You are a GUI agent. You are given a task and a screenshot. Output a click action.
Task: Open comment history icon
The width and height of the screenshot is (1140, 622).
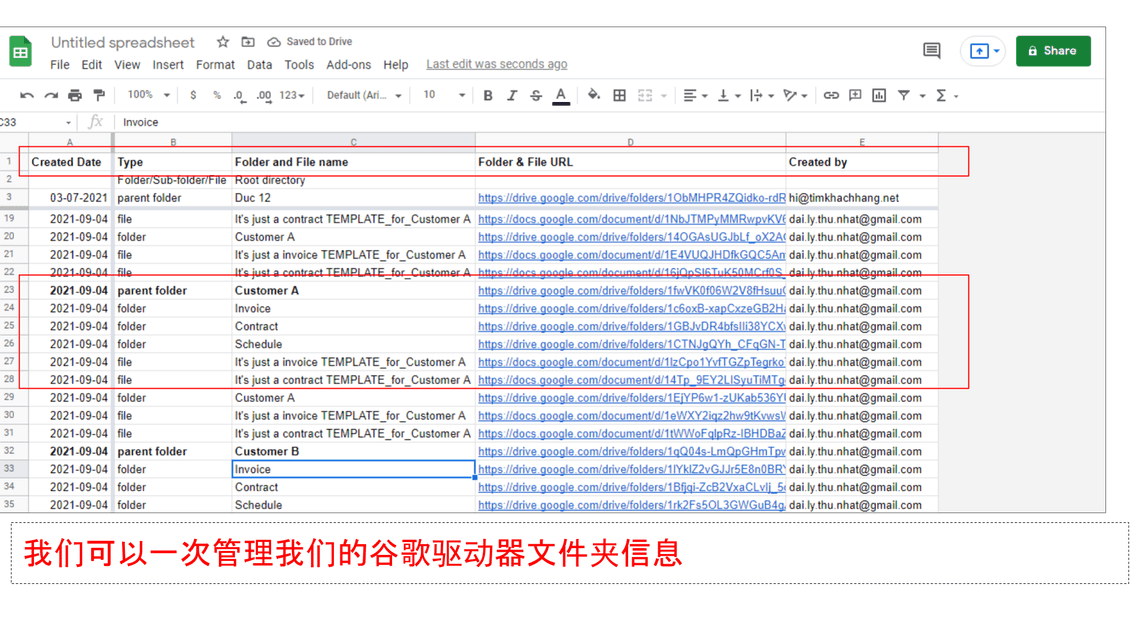tap(931, 51)
